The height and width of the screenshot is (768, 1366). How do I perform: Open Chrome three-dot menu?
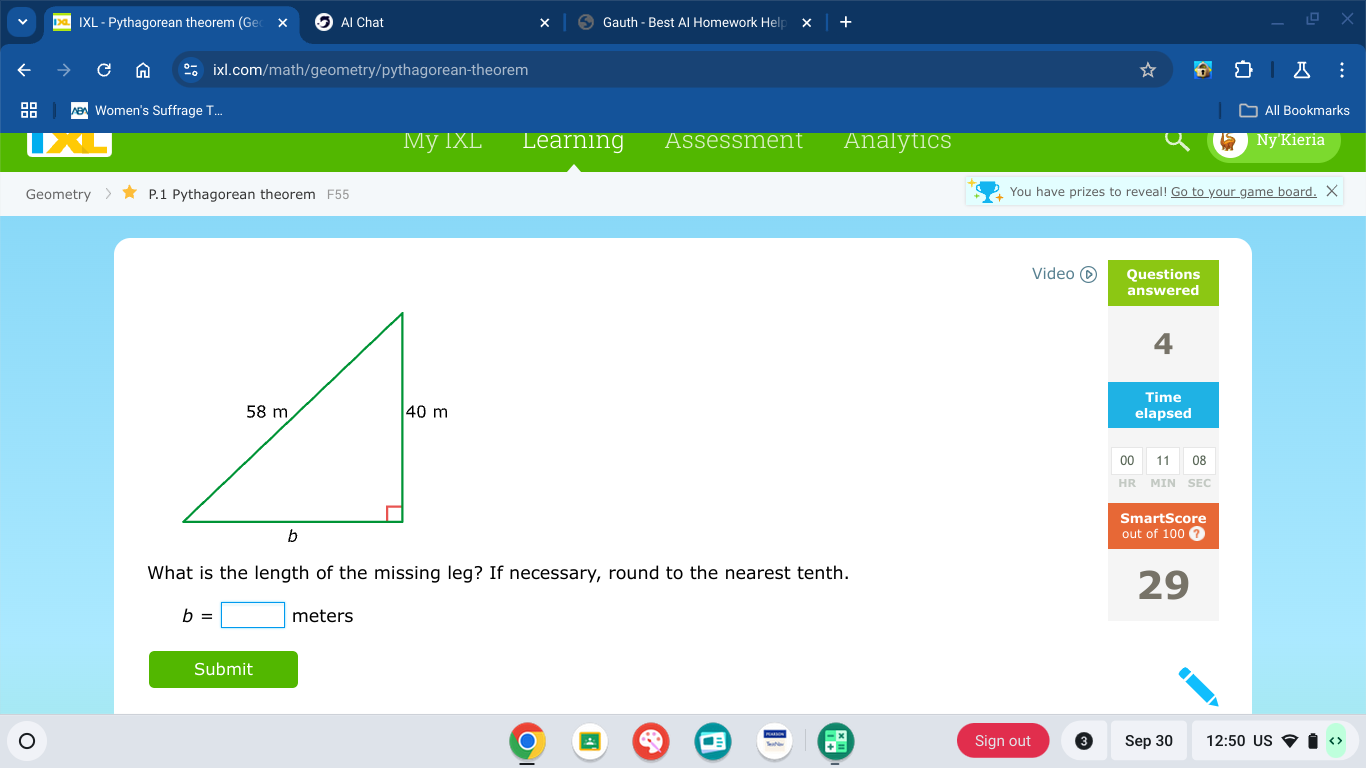[1341, 70]
